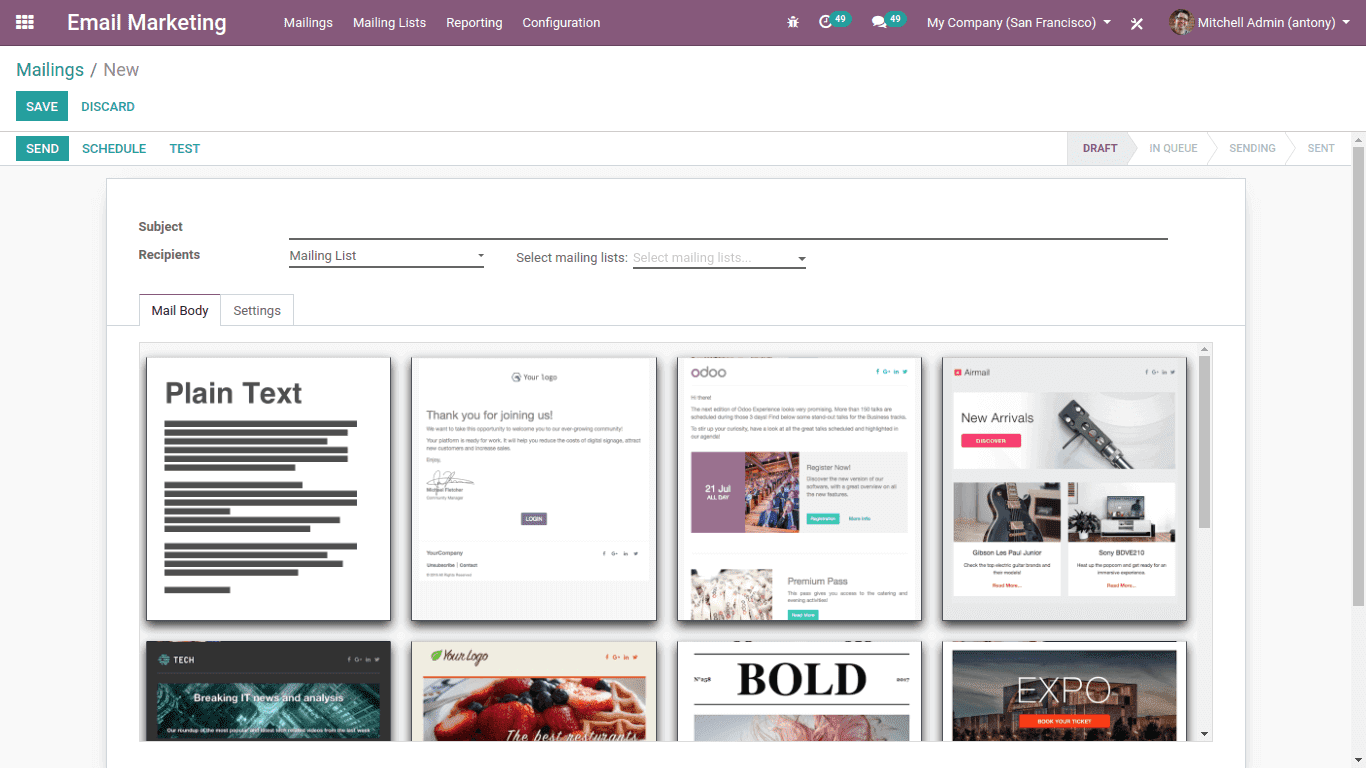Open the chat conversations icon
The height and width of the screenshot is (768, 1366).
(x=879, y=22)
